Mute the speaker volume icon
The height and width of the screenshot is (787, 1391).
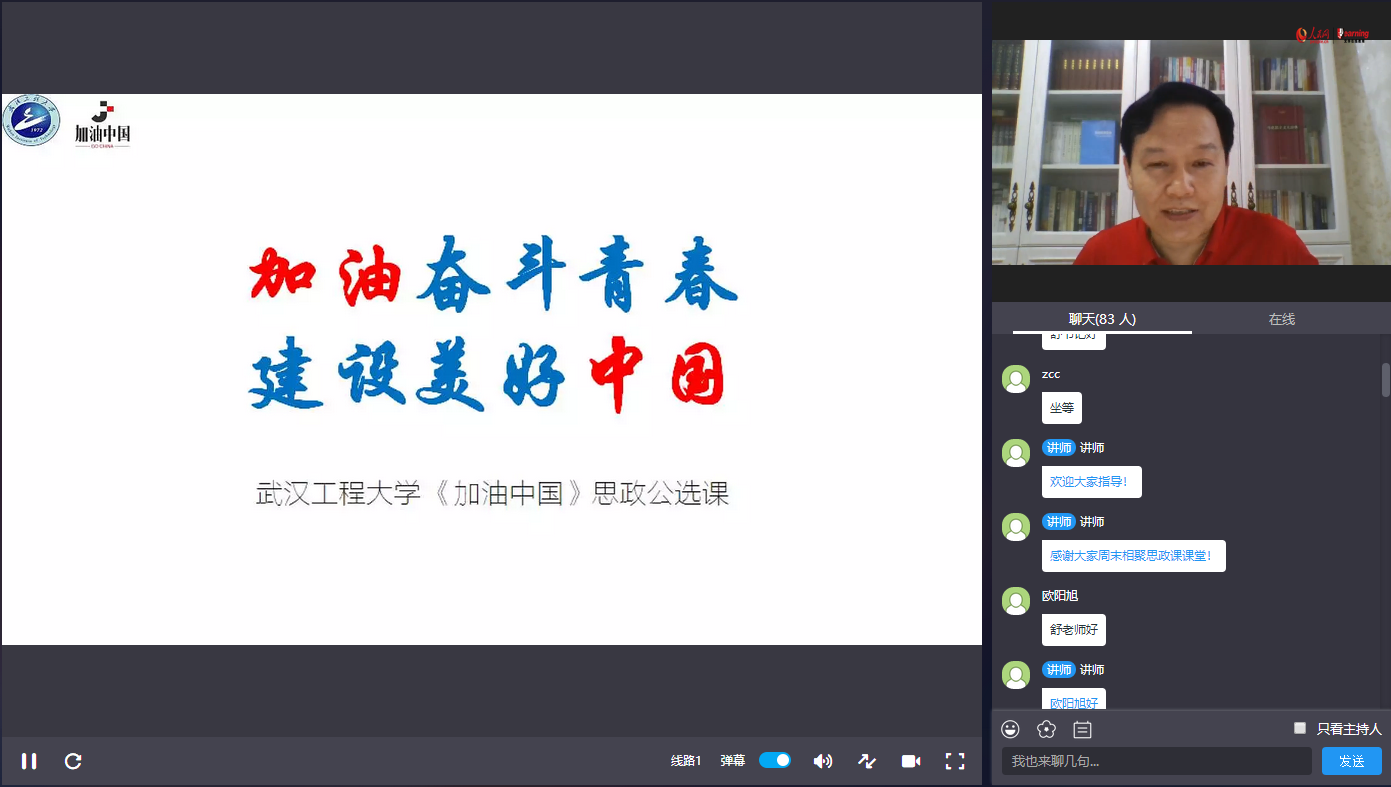822,761
